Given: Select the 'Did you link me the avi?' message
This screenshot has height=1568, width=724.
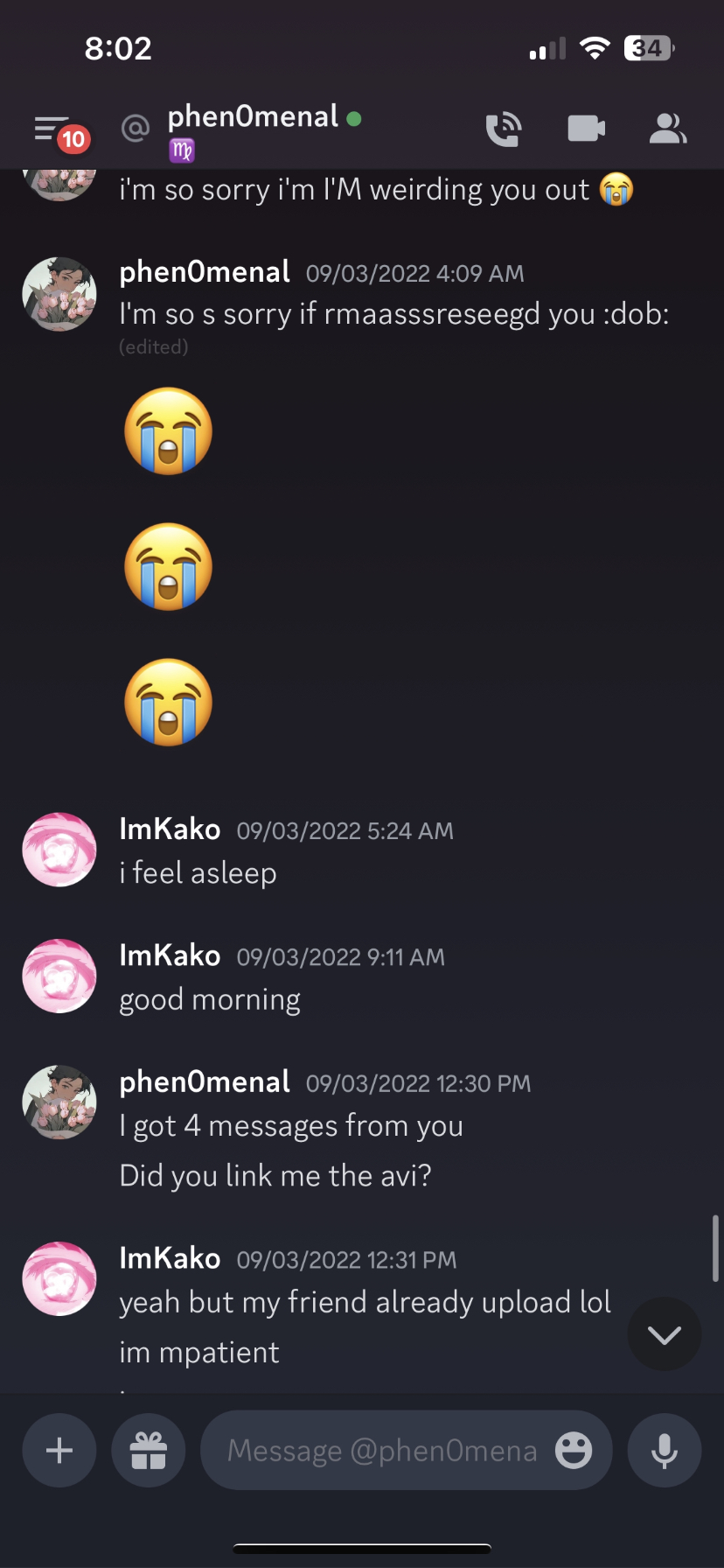Looking at the screenshot, I should pyautogui.click(x=275, y=1176).
